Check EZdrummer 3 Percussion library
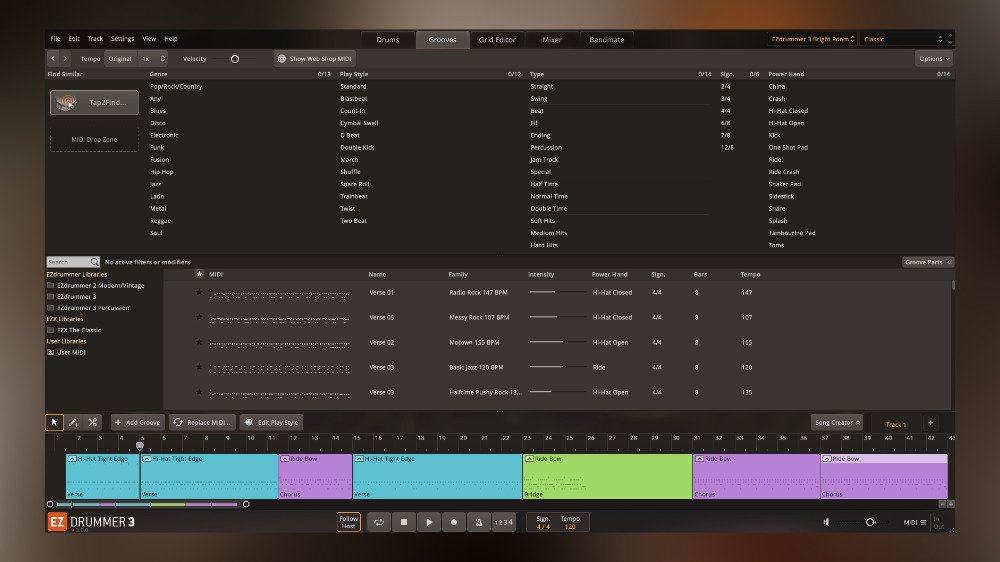The width and height of the screenshot is (1000, 562). tap(50, 308)
